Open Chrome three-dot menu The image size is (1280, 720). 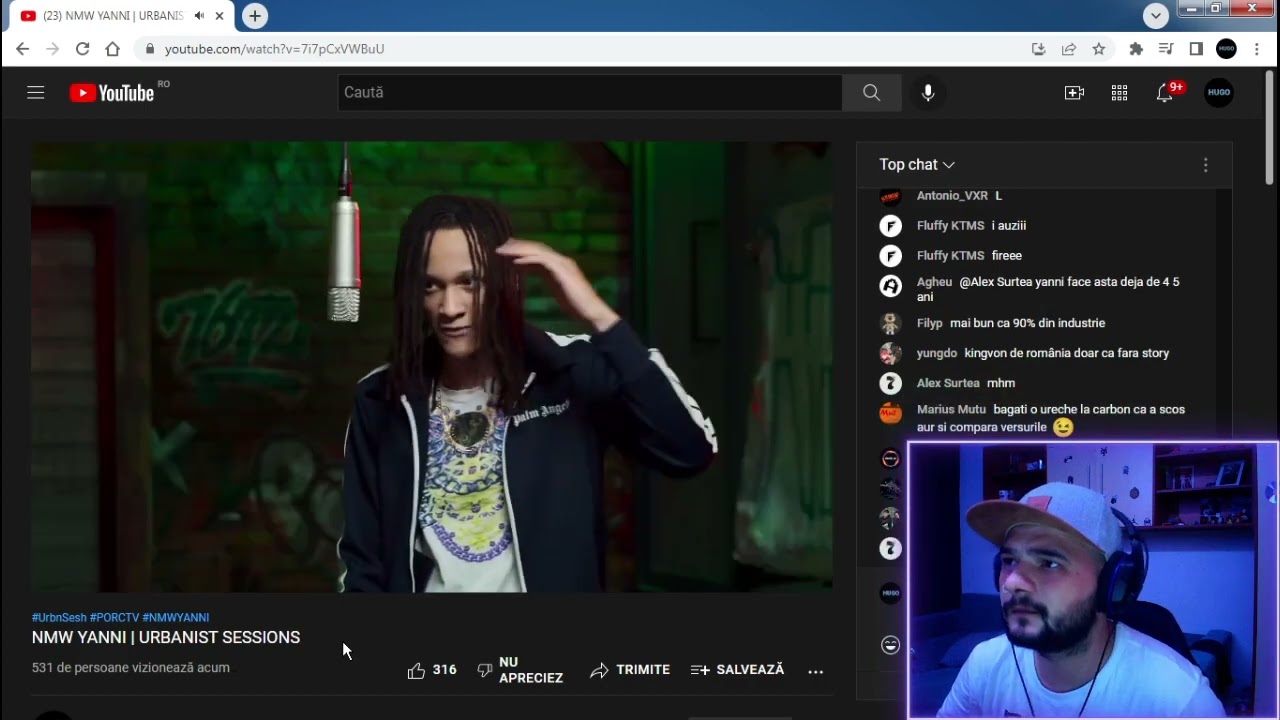[x=1257, y=49]
